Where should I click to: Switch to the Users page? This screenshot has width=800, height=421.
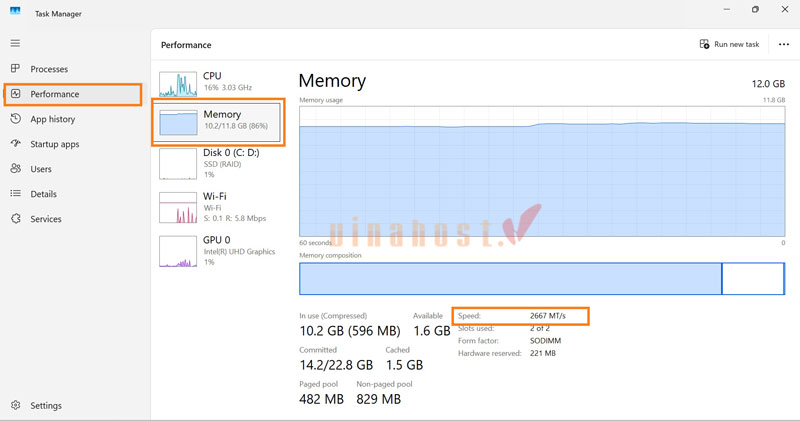point(41,169)
